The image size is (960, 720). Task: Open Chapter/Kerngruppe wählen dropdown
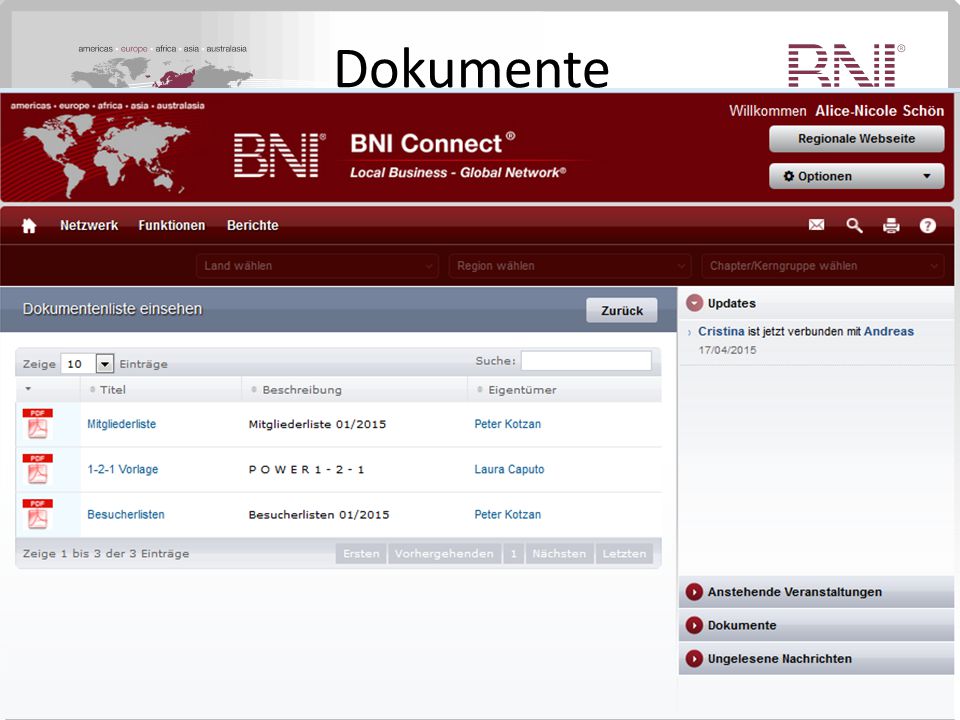coord(822,266)
